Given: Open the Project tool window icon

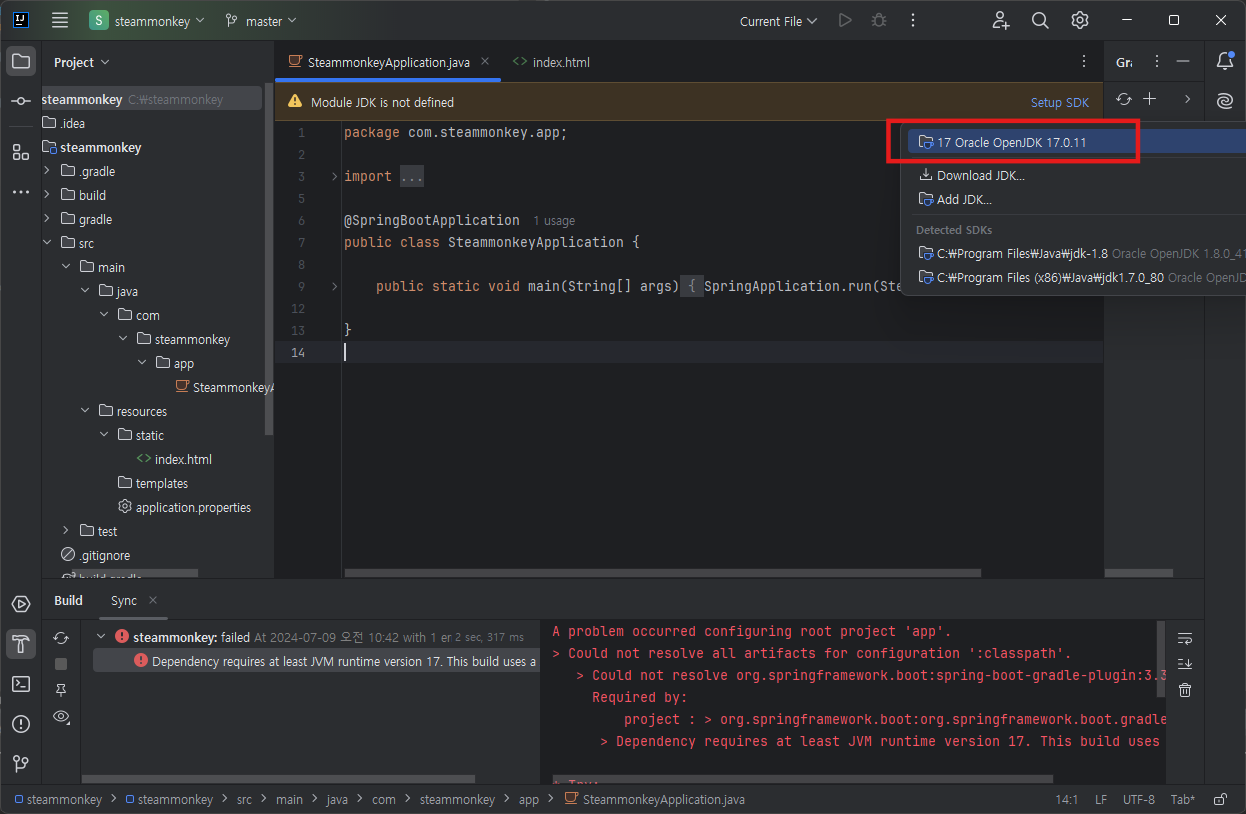Looking at the screenshot, I should (21, 62).
